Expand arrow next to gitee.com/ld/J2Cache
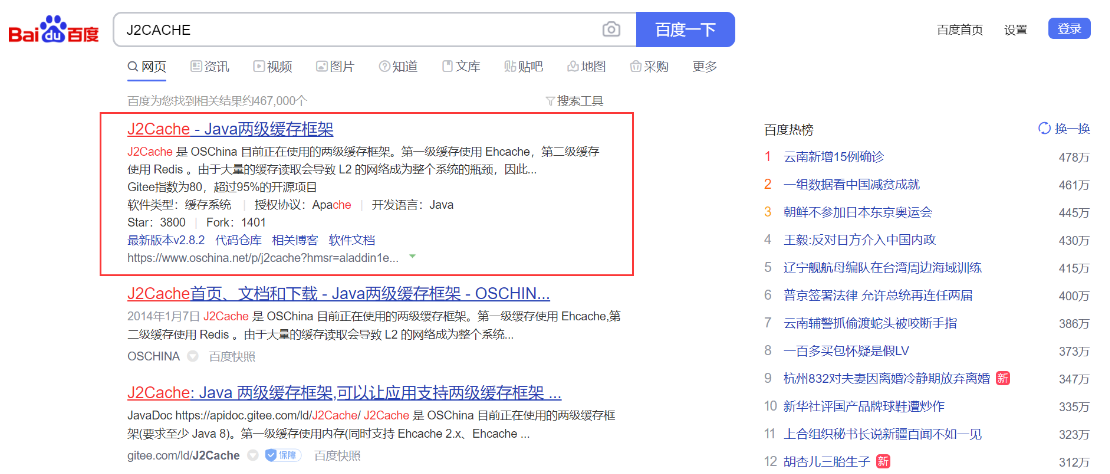Viewport: 1110px width, 474px height. (x=252, y=455)
